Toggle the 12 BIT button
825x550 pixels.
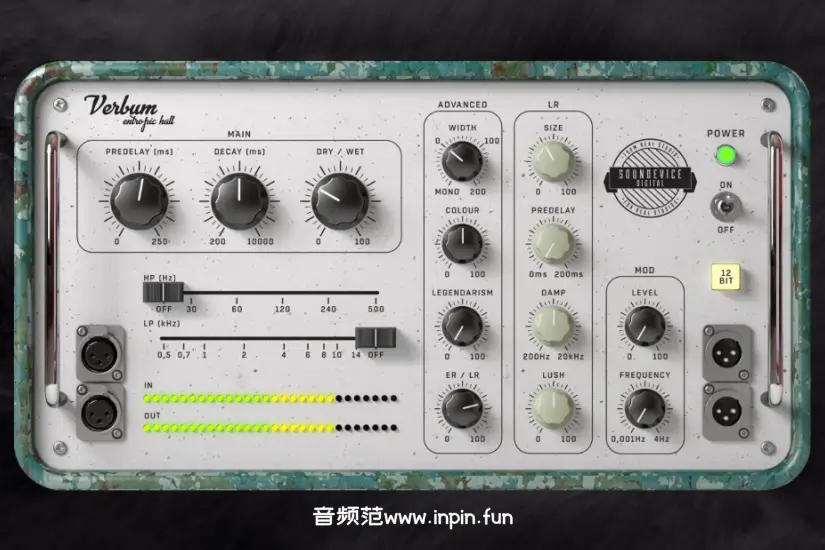(726, 277)
